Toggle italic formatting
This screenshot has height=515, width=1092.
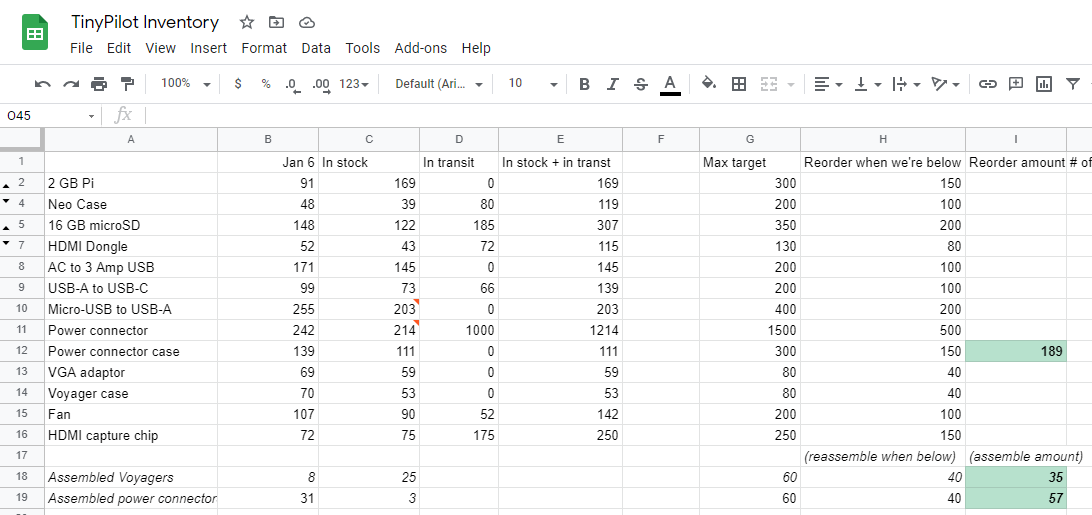[x=612, y=84]
